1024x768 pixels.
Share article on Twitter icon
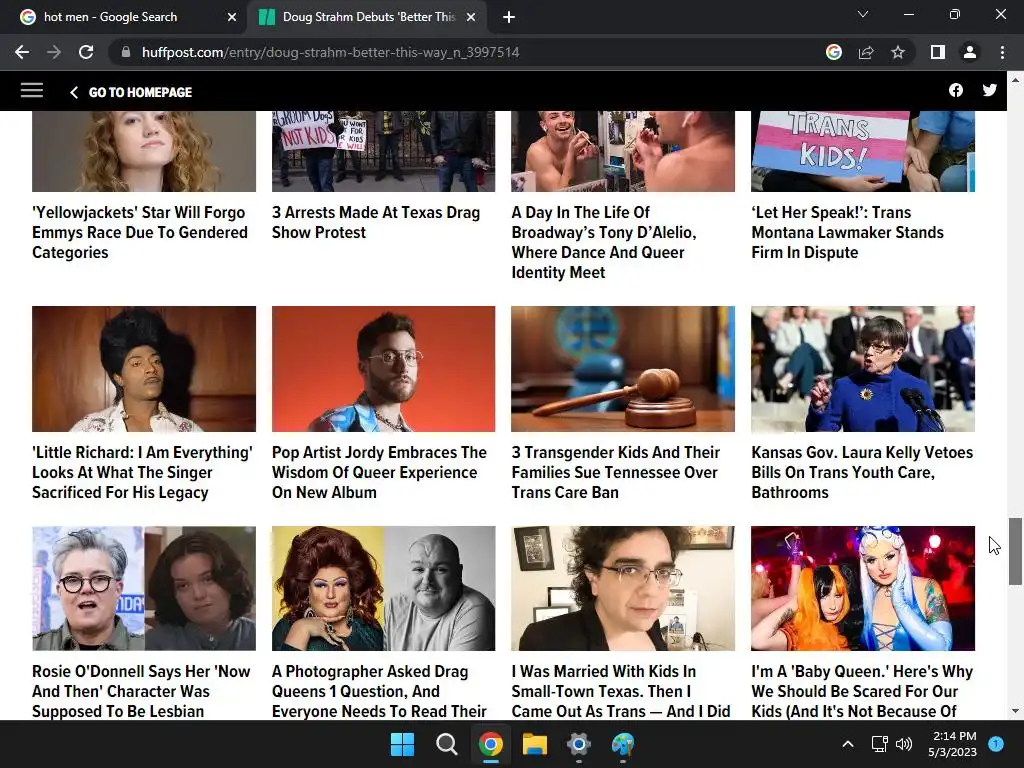(x=989, y=91)
